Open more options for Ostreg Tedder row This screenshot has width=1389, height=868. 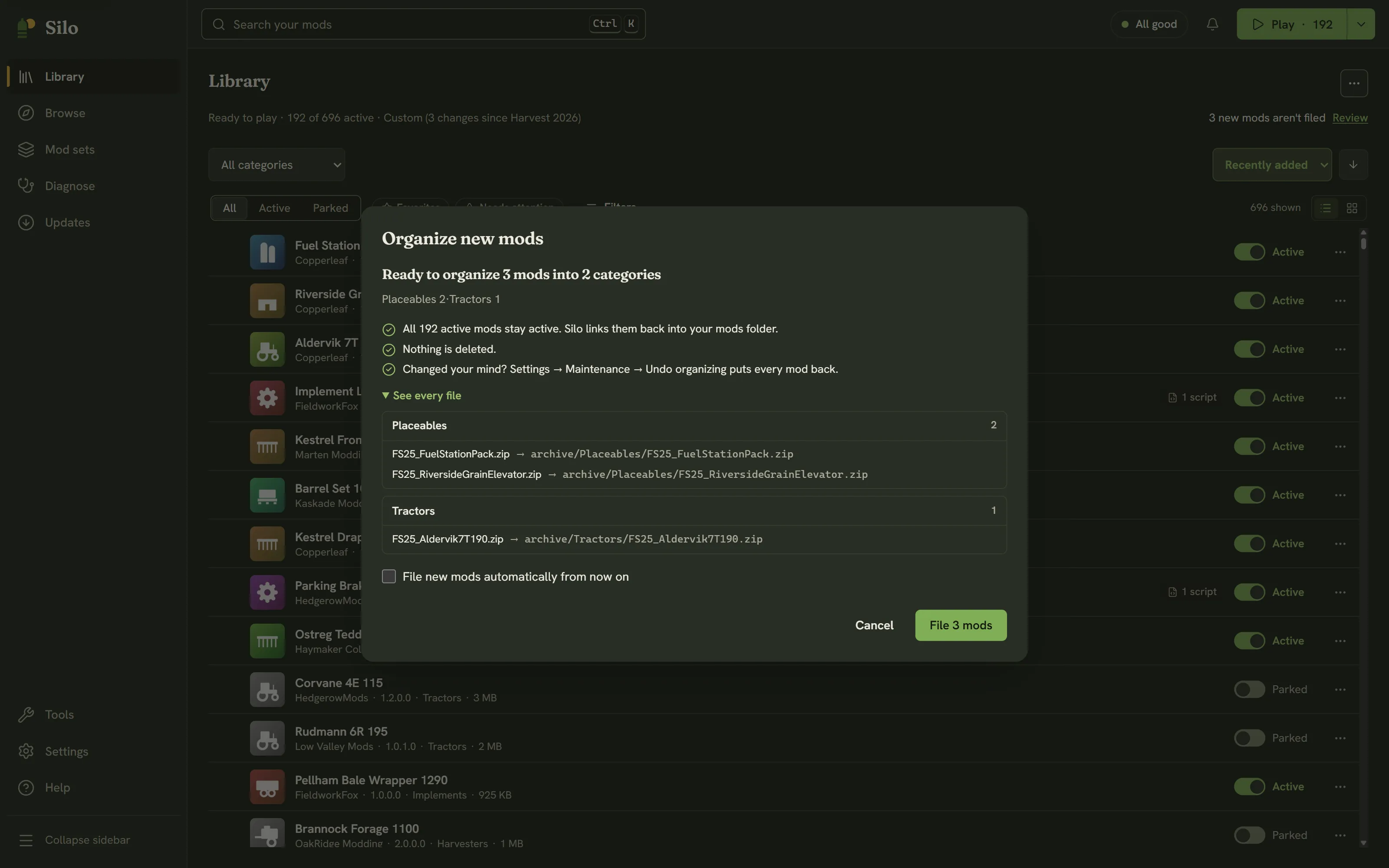tap(1340, 641)
